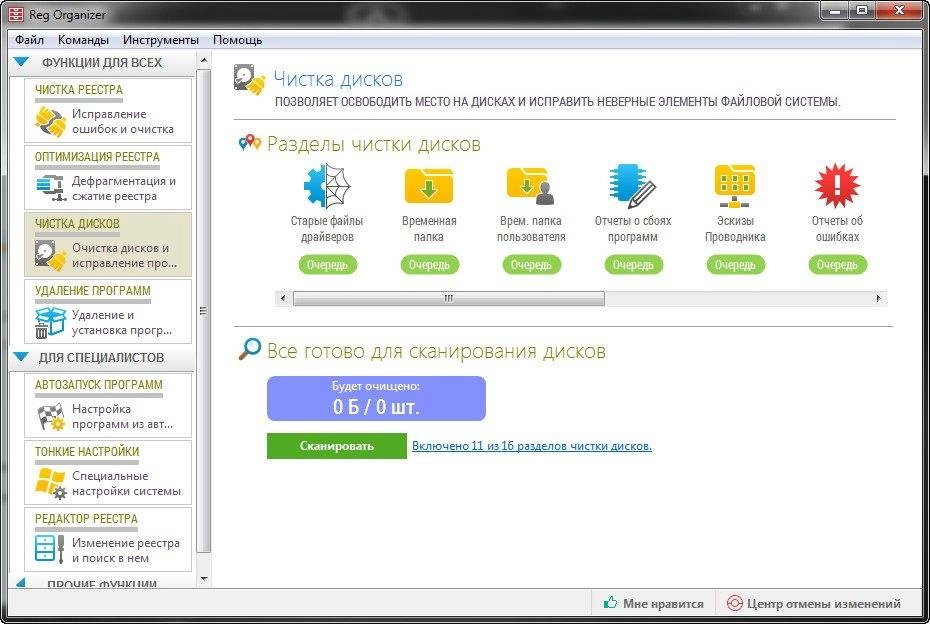Toggle Очередь under Эскизы Проводника
Image resolution: width=930 pixels, height=624 pixels.
[x=735, y=265]
